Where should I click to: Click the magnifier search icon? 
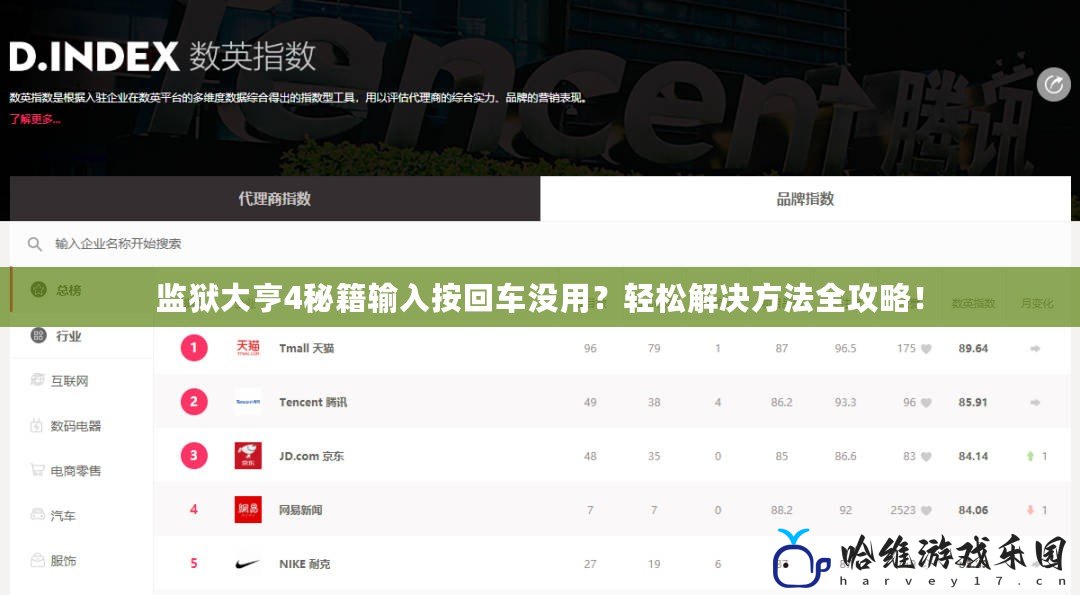[34, 244]
